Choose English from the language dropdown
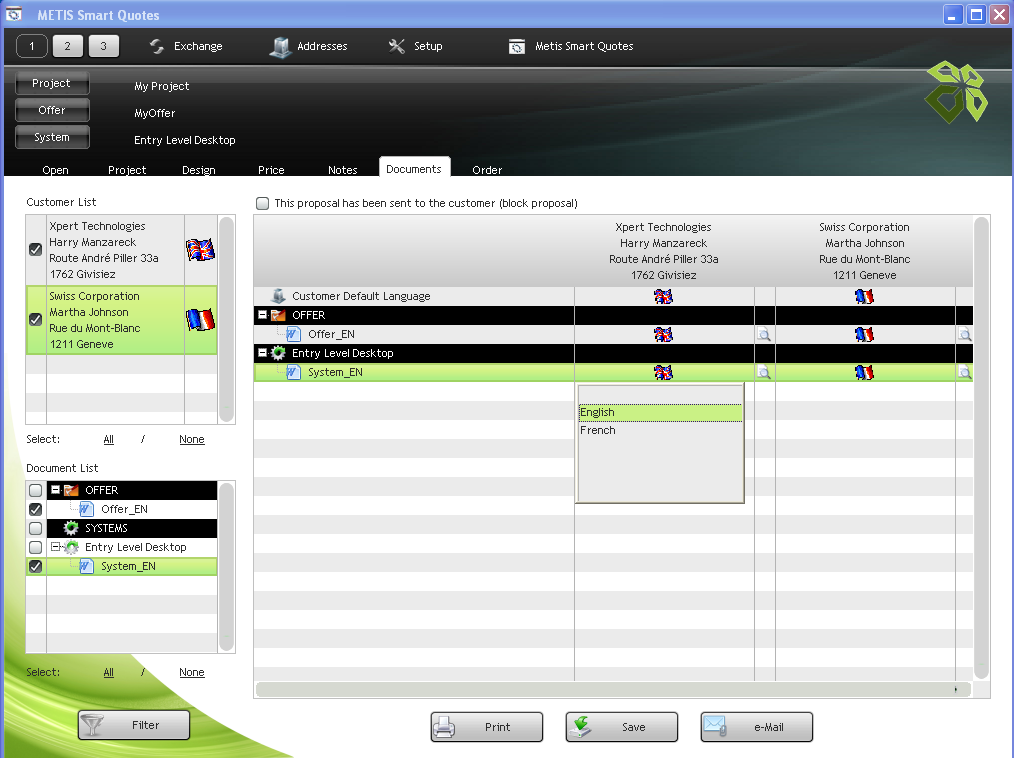 click(660, 413)
